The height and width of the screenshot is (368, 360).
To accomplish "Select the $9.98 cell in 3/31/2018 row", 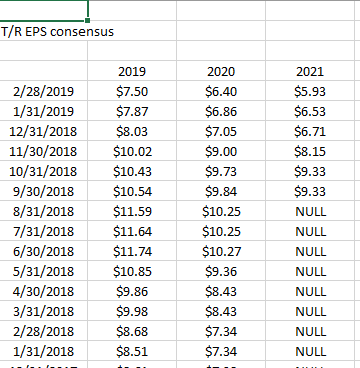I will point(132,311).
